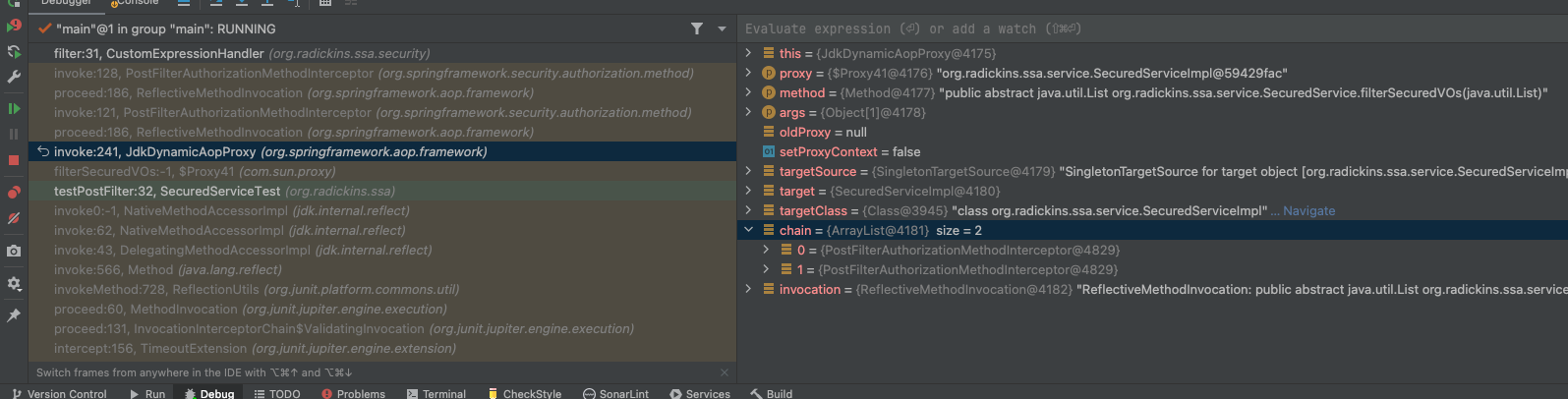Screen dimensions: 1568x399
Task: Select frame filterSecuredVOs:-1, $Proxy41
Action: [382, 171]
